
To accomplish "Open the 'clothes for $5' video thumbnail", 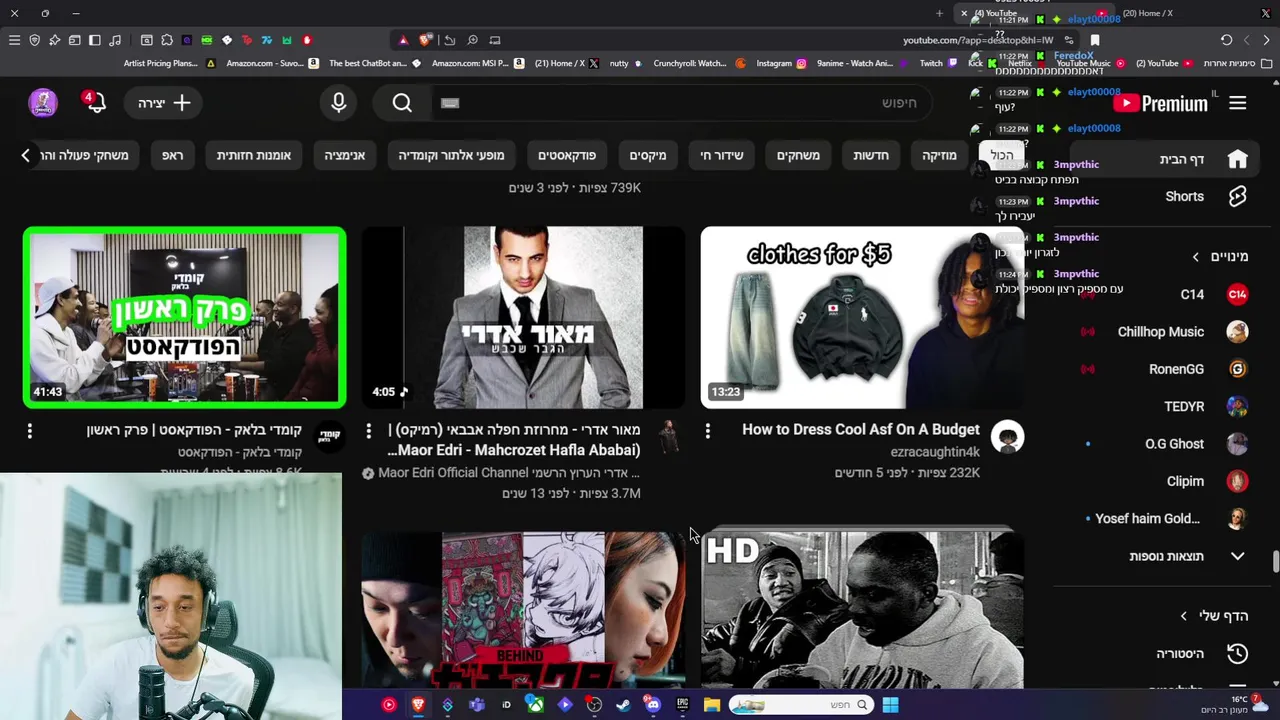I will point(862,317).
